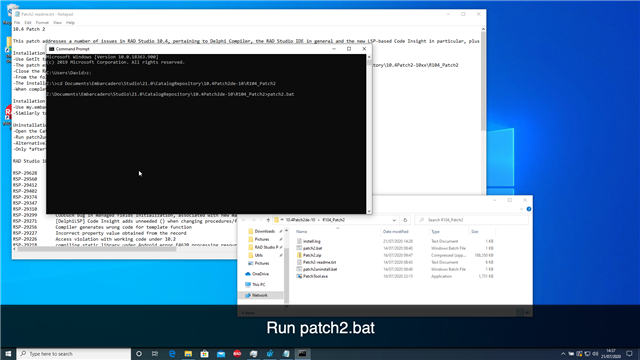Open Utils folder in Explorer sidebar

pyautogui.click(x=258, y=255)
